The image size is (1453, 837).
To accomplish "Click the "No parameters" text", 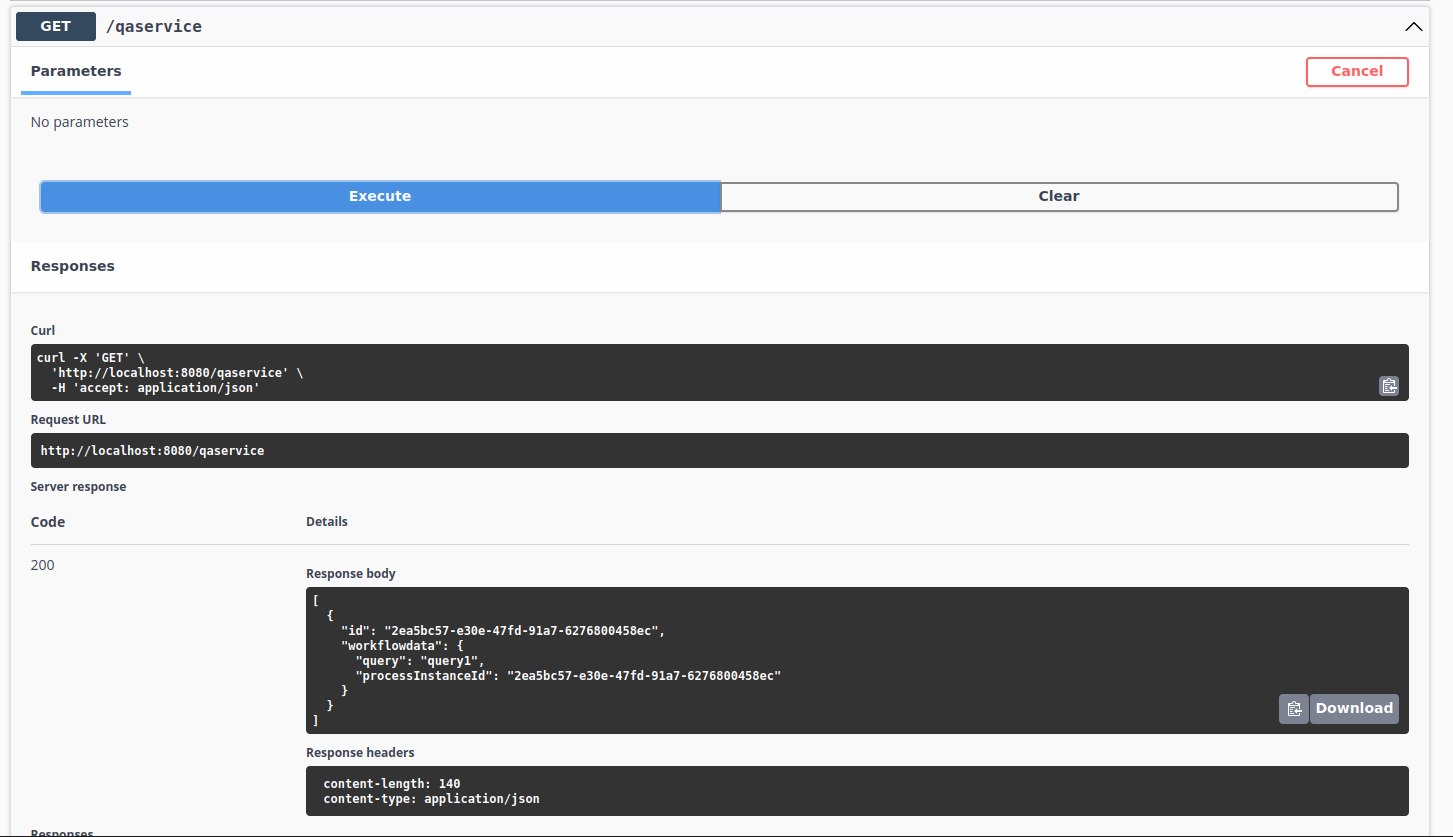I will (80, 122).
